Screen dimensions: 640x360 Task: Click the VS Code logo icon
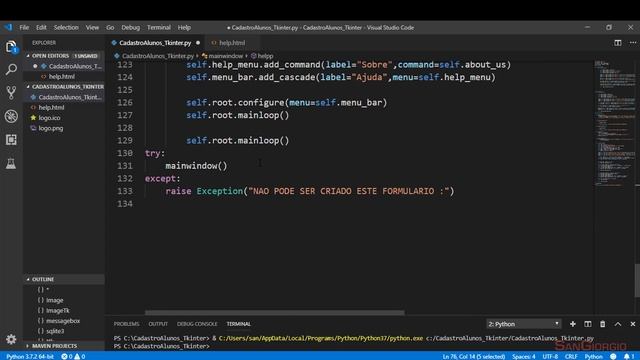8,27
